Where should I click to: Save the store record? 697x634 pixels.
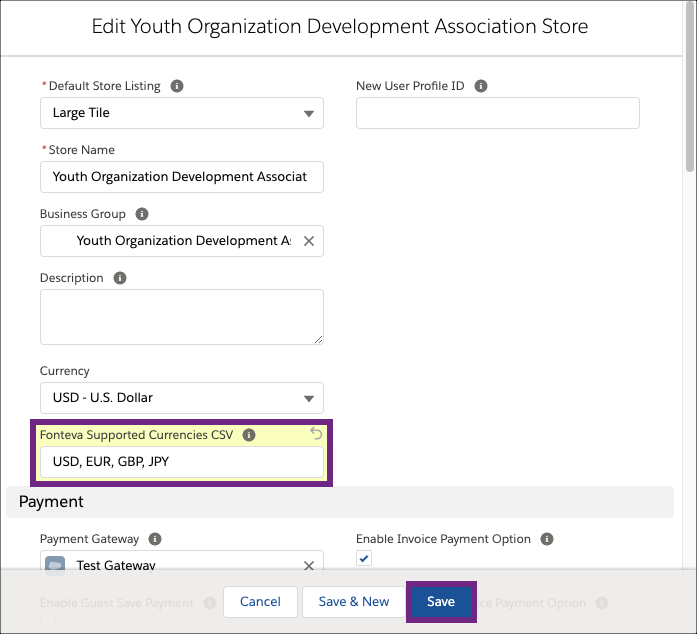pyautogui.click(x=441, y=602)
